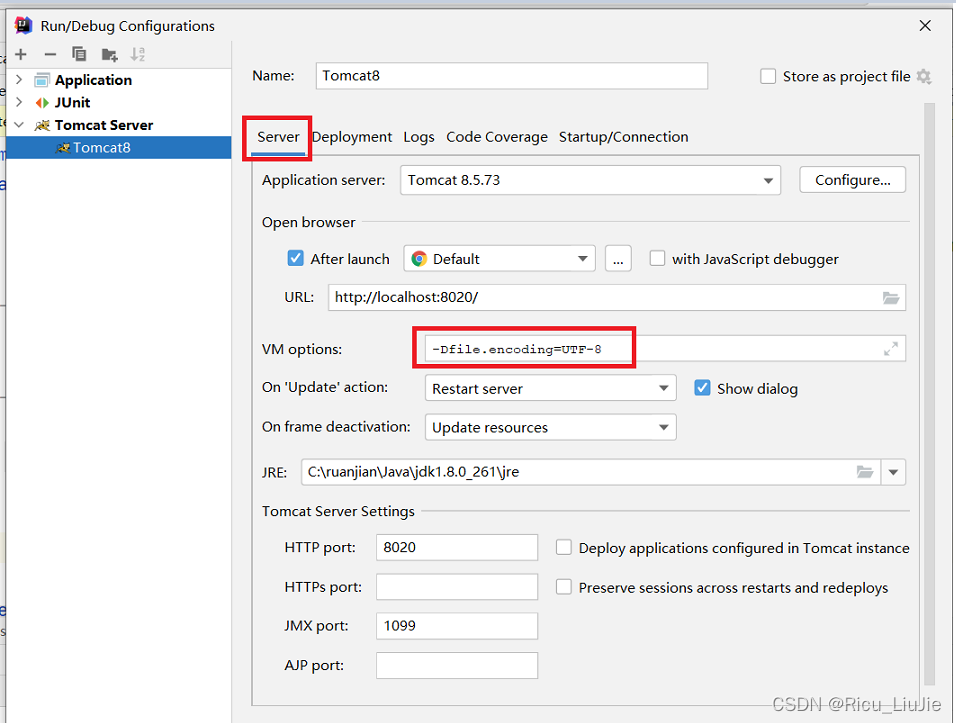Click the Configure... button

click(x=852, y=180)
